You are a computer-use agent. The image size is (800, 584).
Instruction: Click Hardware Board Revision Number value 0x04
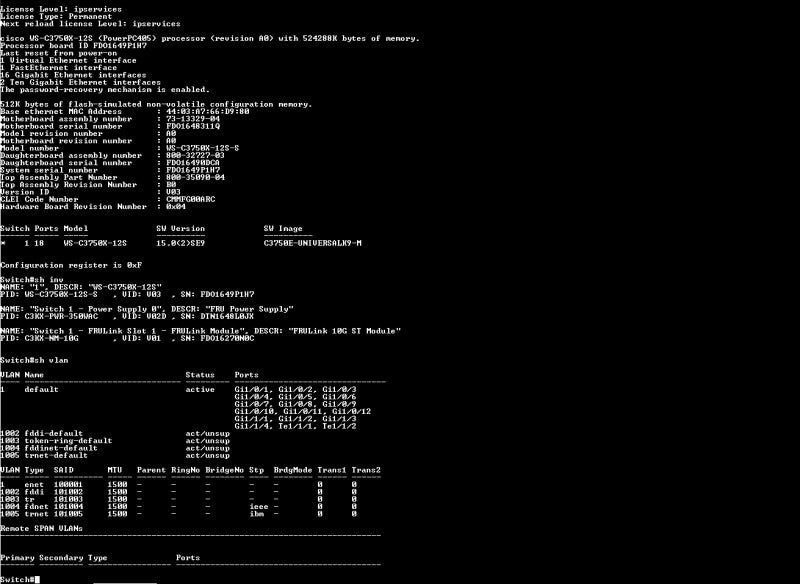[176, 207]
